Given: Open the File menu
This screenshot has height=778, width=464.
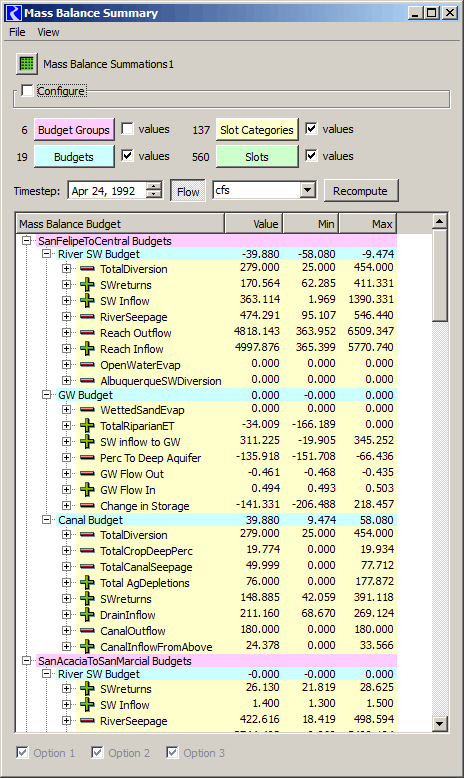Looking at the screenshot, I should (x=17, y=32).
